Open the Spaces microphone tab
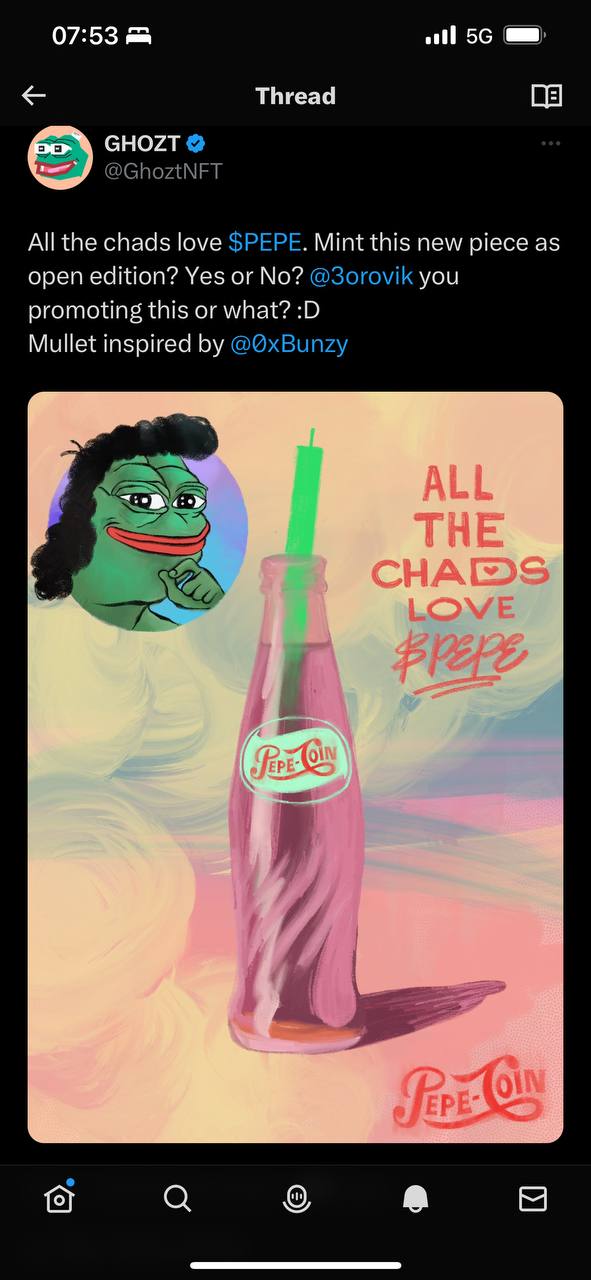Screen dimensions: 591x1280 [295, 1198]
